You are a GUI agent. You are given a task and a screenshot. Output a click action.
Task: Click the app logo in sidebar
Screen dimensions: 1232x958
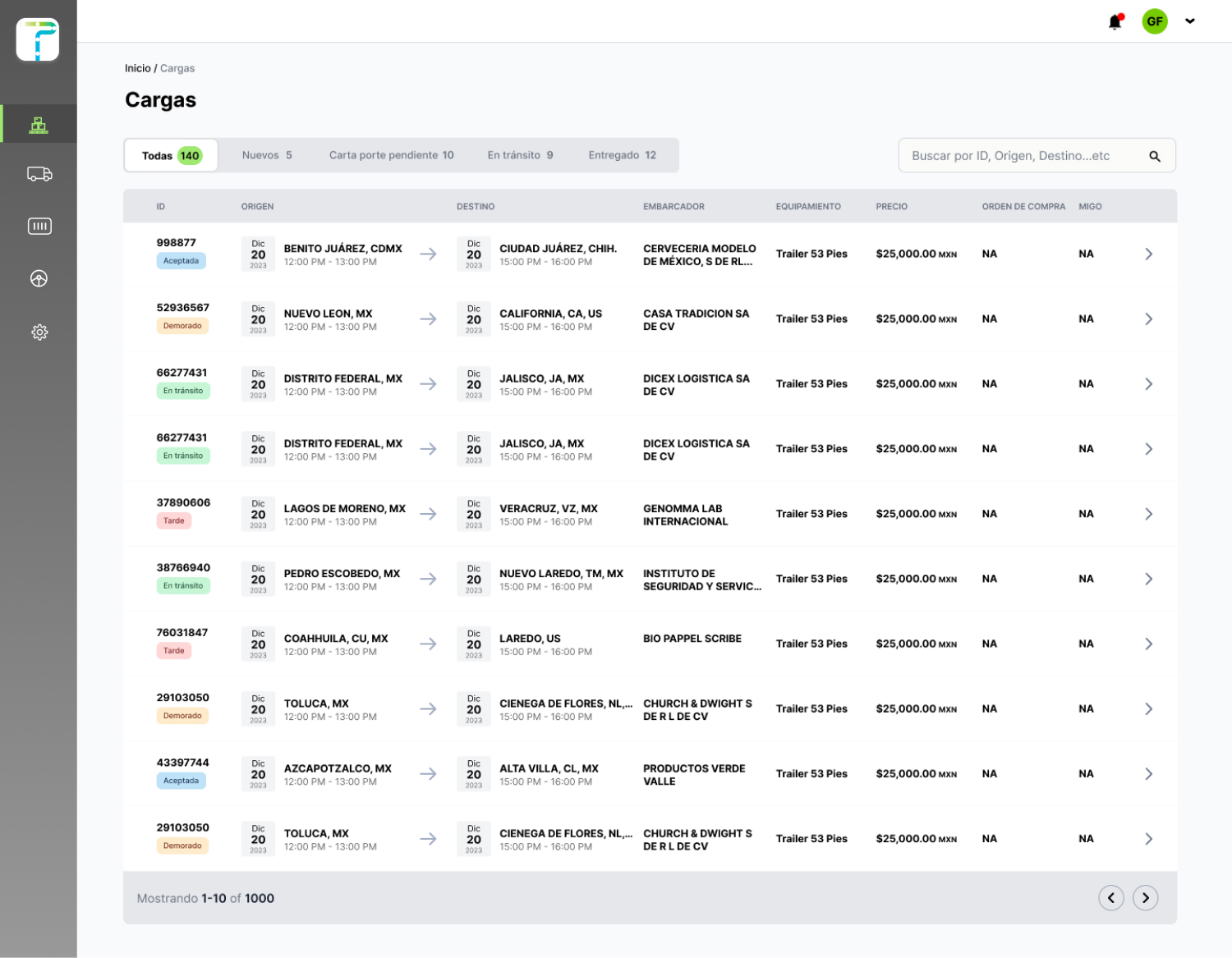point(38,39)
